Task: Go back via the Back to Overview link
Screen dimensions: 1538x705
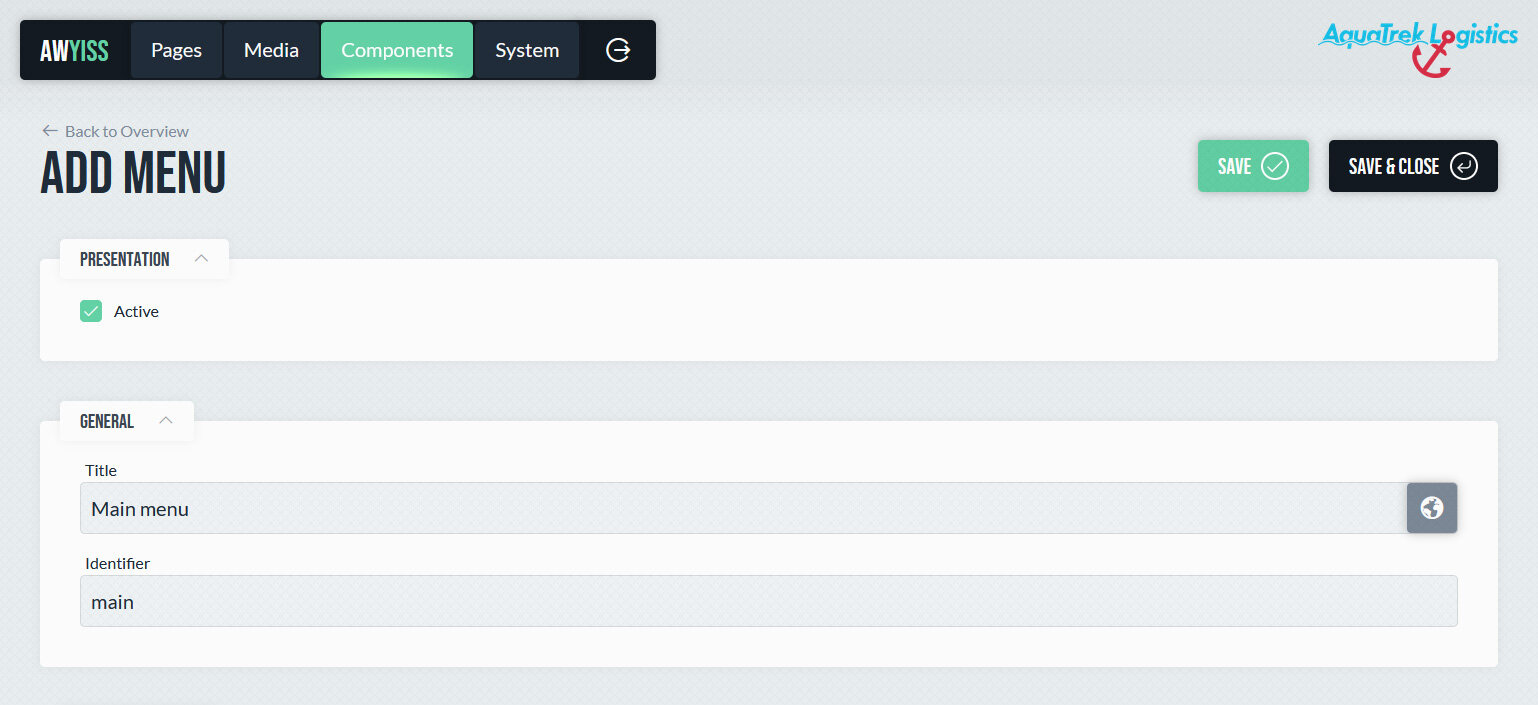Action: 126,131
